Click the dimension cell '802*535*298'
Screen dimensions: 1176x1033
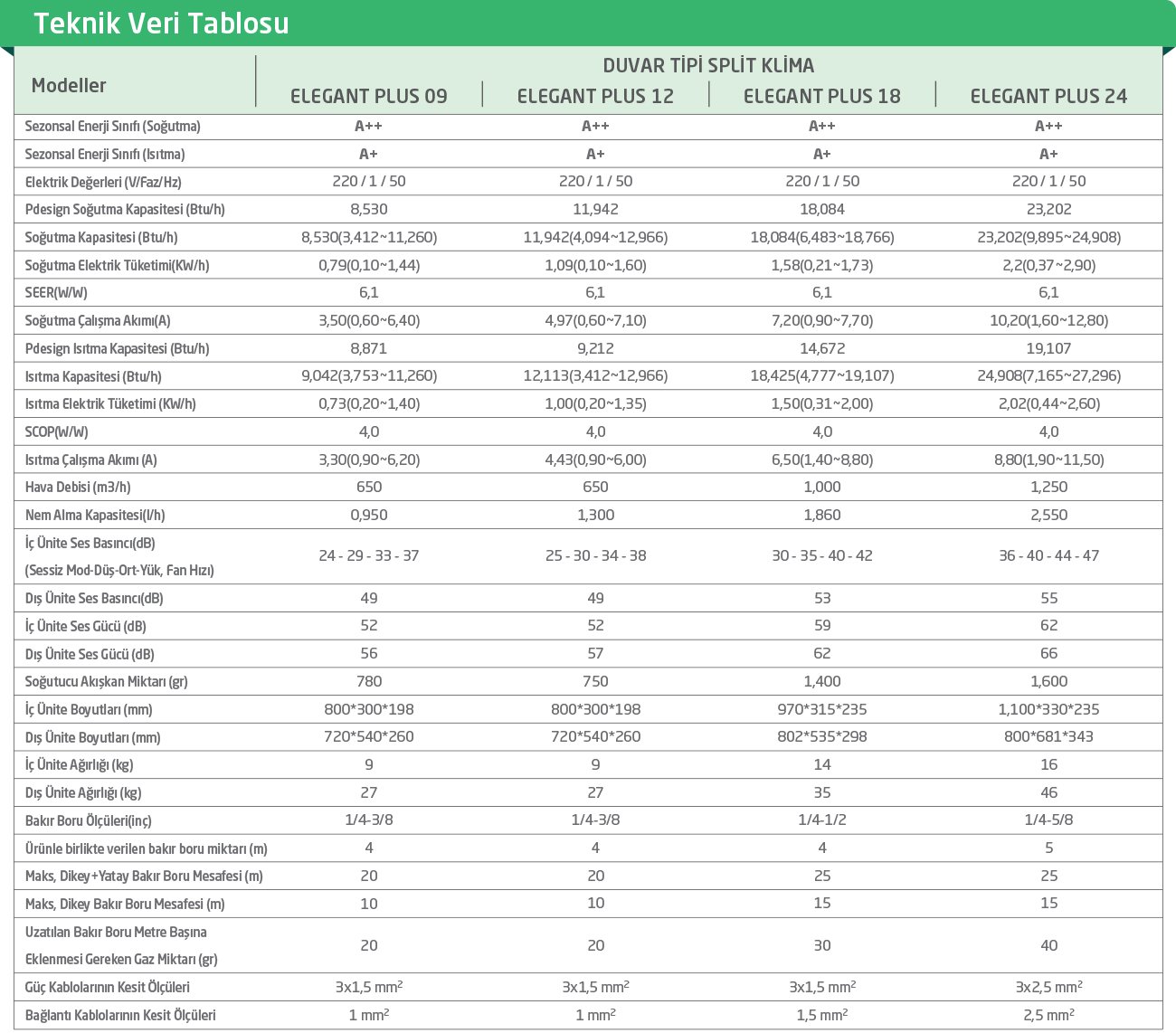point(822,736)
